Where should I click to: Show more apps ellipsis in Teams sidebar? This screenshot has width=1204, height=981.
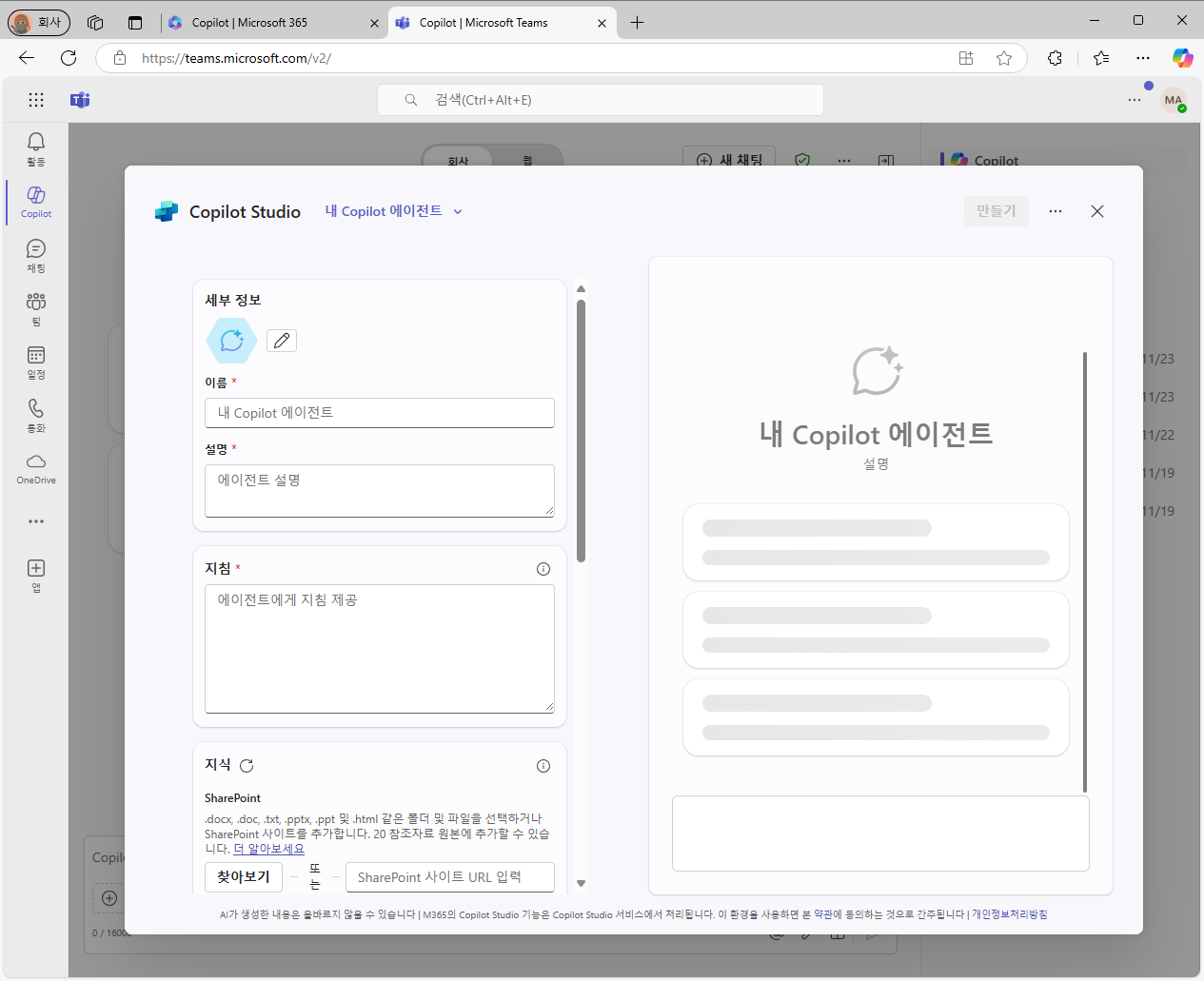point(36,521)
